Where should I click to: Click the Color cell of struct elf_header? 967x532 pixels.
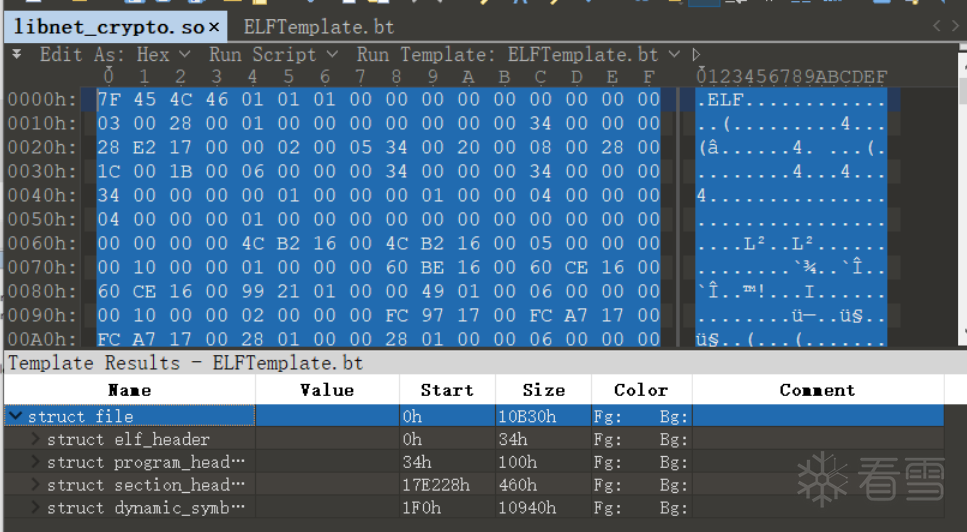coord(640,439)
